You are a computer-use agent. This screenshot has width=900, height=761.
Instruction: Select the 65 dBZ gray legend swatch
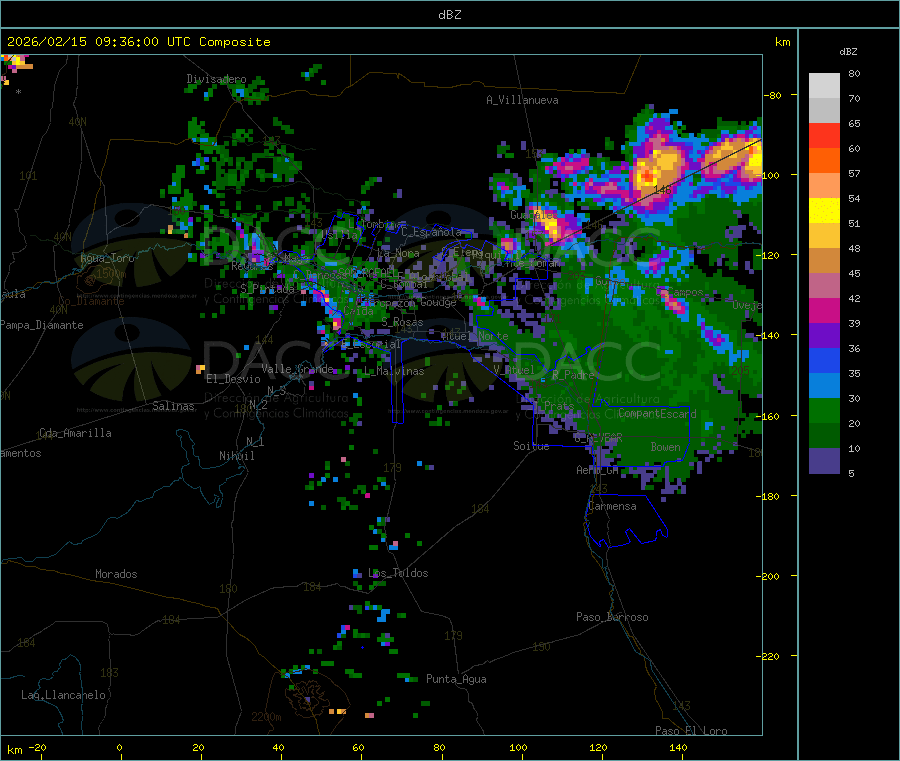[x=824, y=111]
